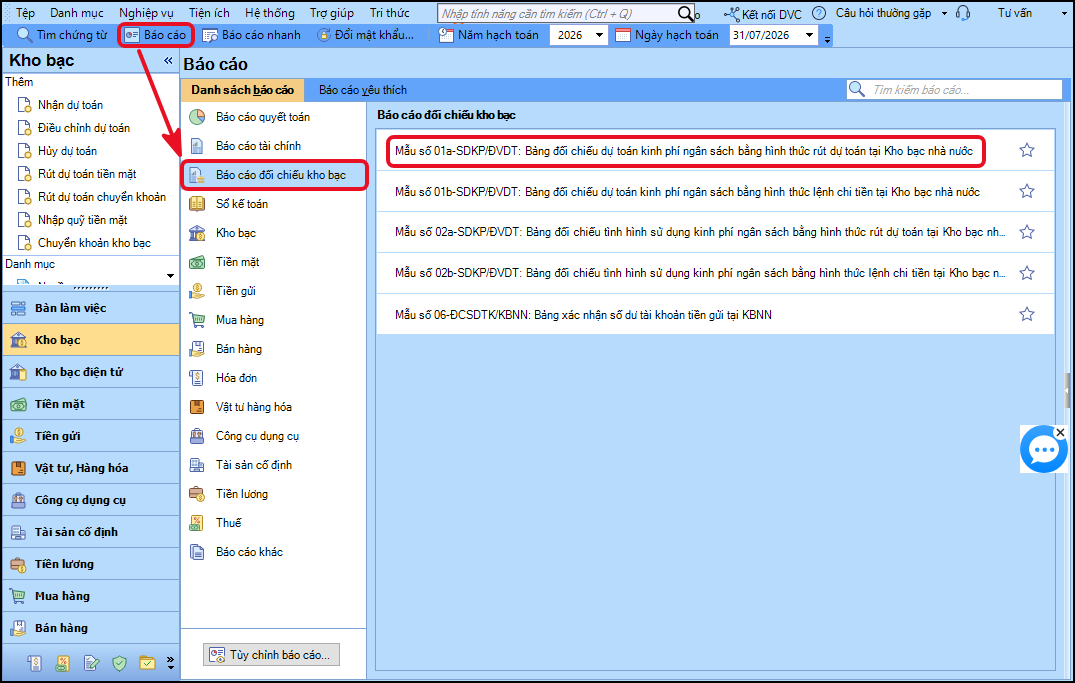Select Báo cáo khác report category
Viewport: 1075px width, 683px height.
(x=274, y=551)
